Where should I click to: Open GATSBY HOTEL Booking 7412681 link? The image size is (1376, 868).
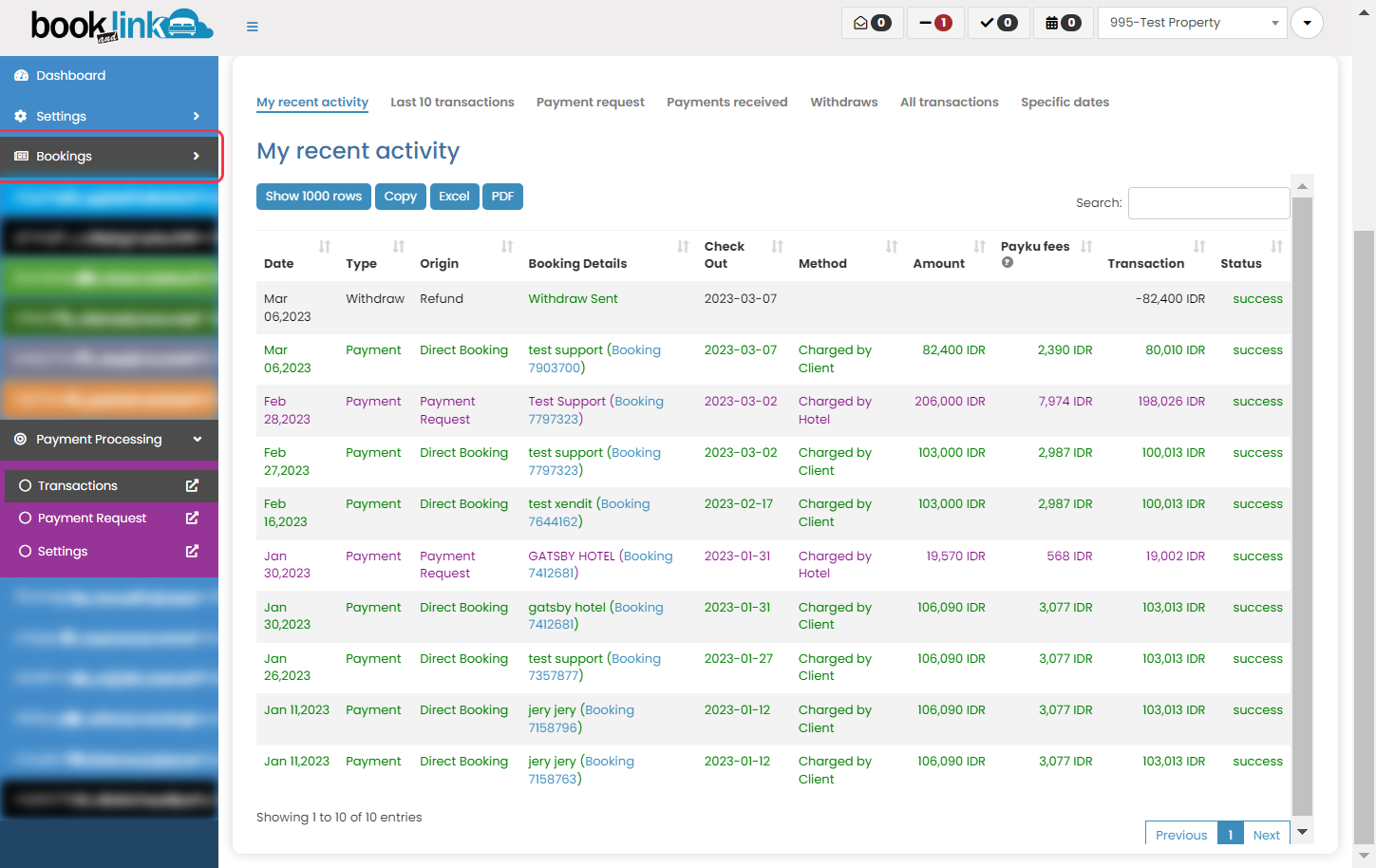point(600,564)
